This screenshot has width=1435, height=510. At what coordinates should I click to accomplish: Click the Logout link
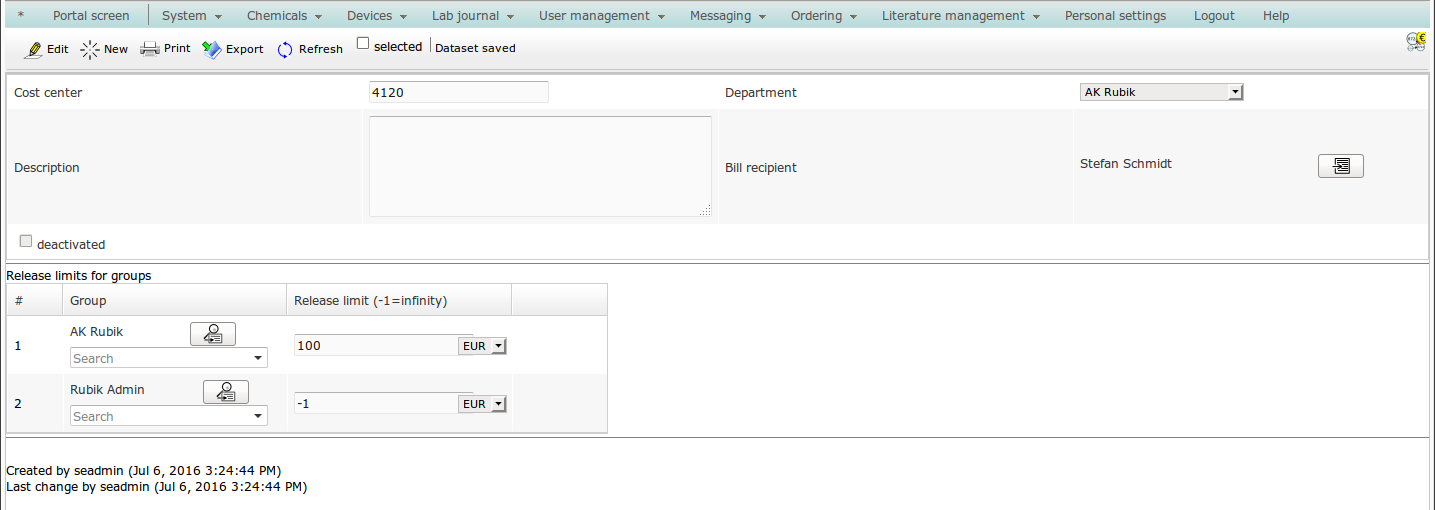pyautogui.click(x=1214, y=16)
